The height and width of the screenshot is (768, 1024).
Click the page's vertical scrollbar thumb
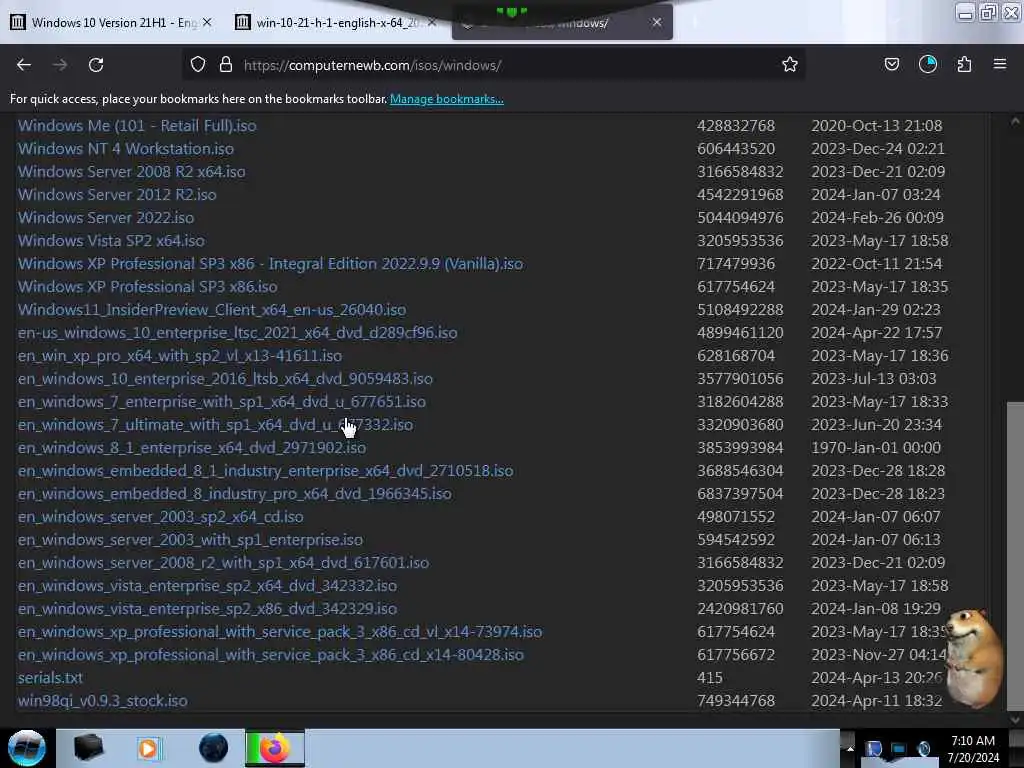pos(1015,555)
